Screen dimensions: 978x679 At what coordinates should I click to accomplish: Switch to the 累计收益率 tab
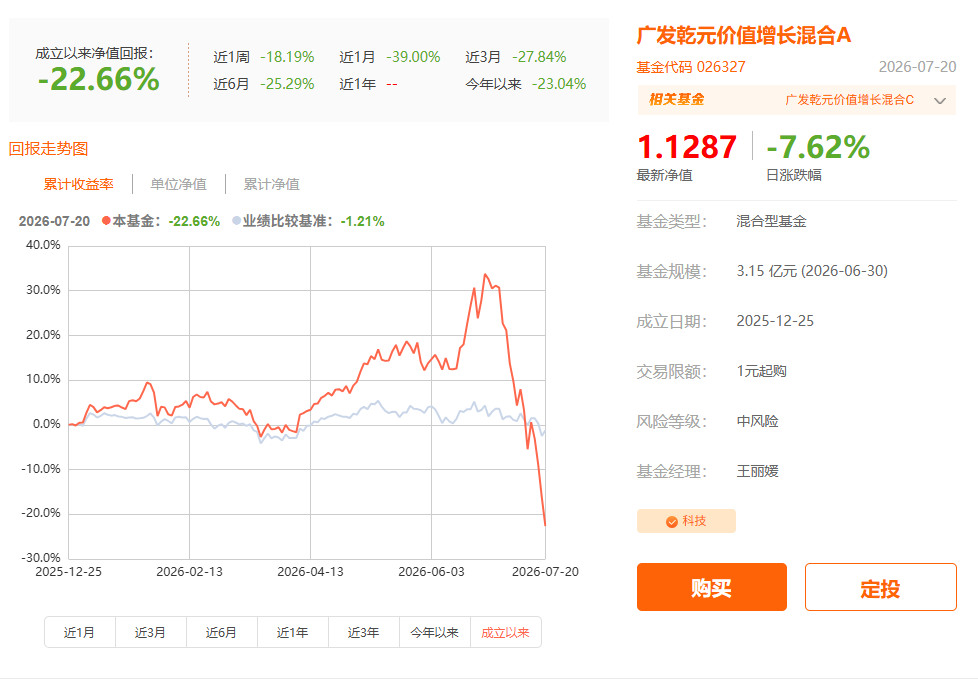coord(79,184)
